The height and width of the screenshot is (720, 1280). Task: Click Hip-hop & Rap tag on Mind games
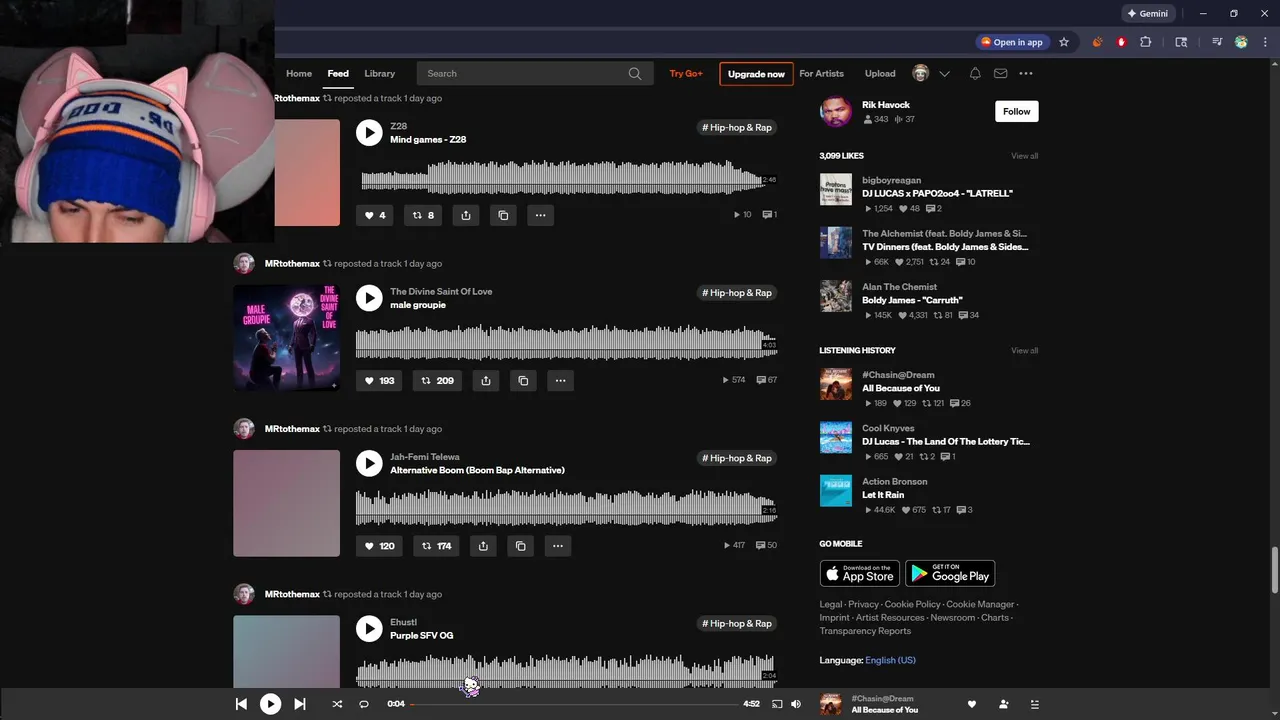tap(737, 128)
